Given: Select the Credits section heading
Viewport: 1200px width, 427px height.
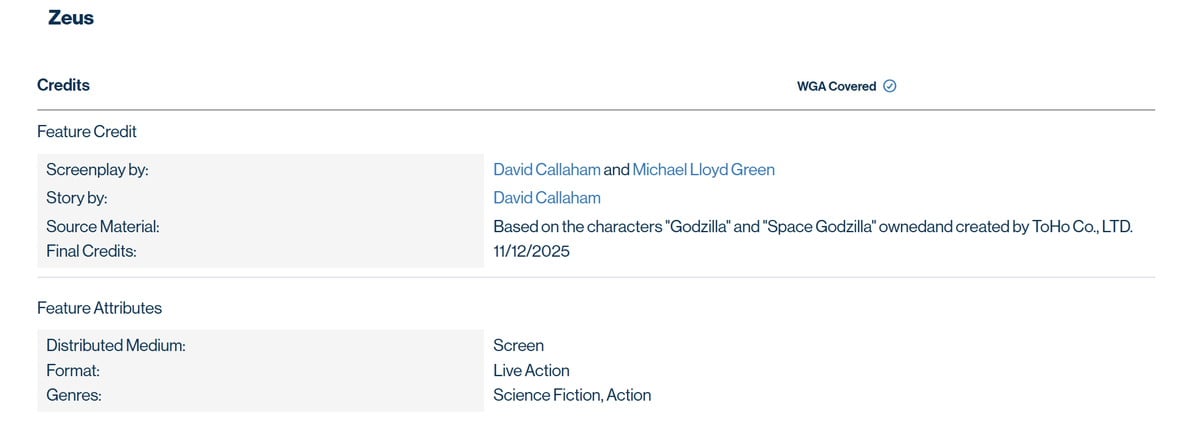Looking at the screenshot, I should [x=63, y=85].
